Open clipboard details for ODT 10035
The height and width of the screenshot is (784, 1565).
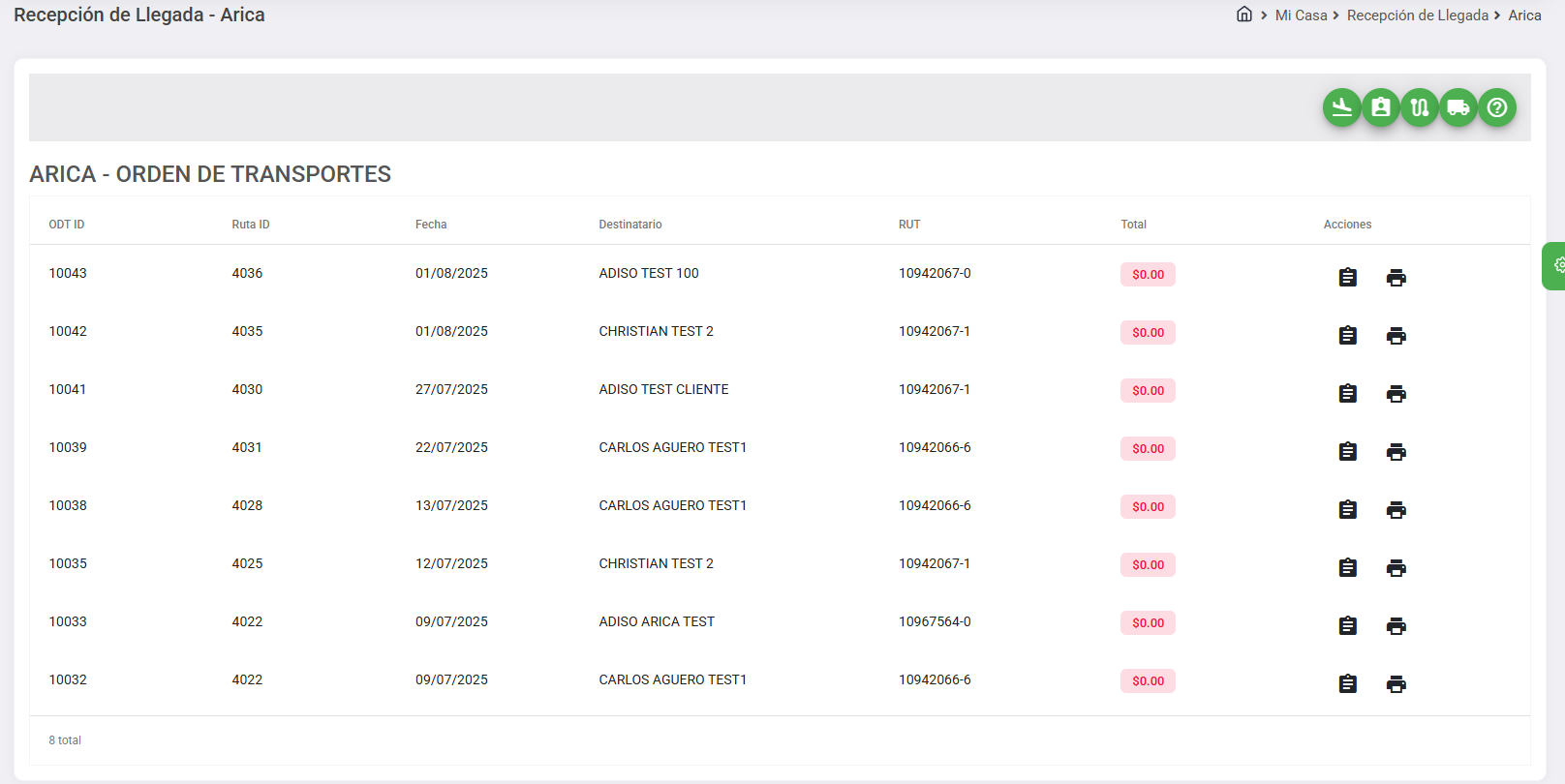(1347, 568)
